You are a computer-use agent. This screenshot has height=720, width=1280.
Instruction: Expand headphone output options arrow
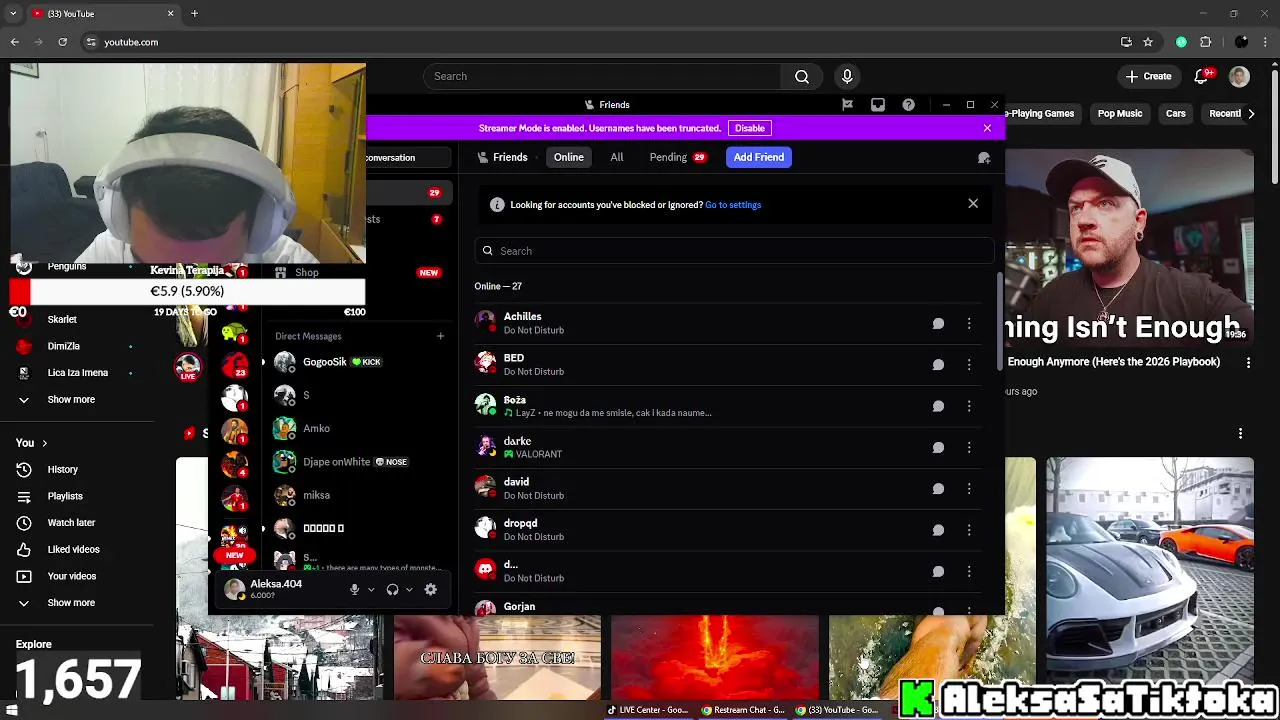(x=409, y=590)
